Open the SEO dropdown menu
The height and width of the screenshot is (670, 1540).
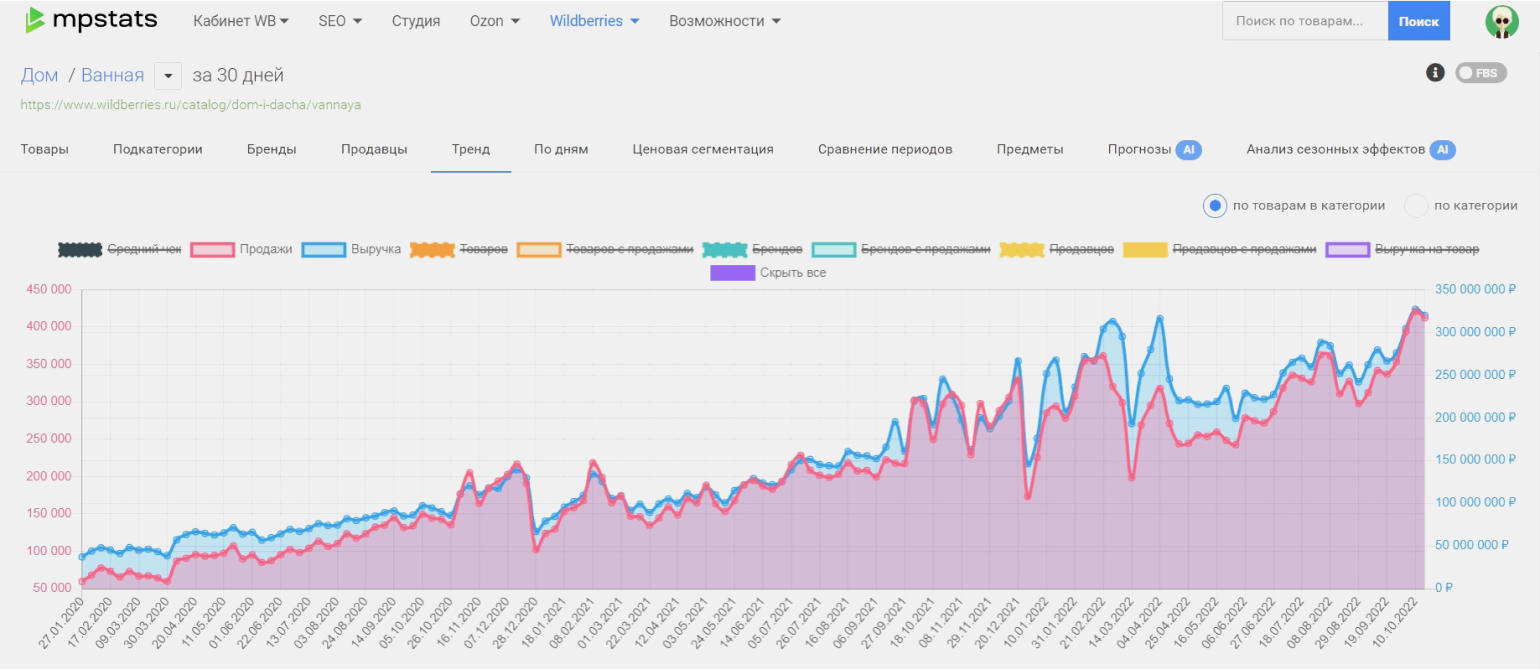[x=340, y=21]
